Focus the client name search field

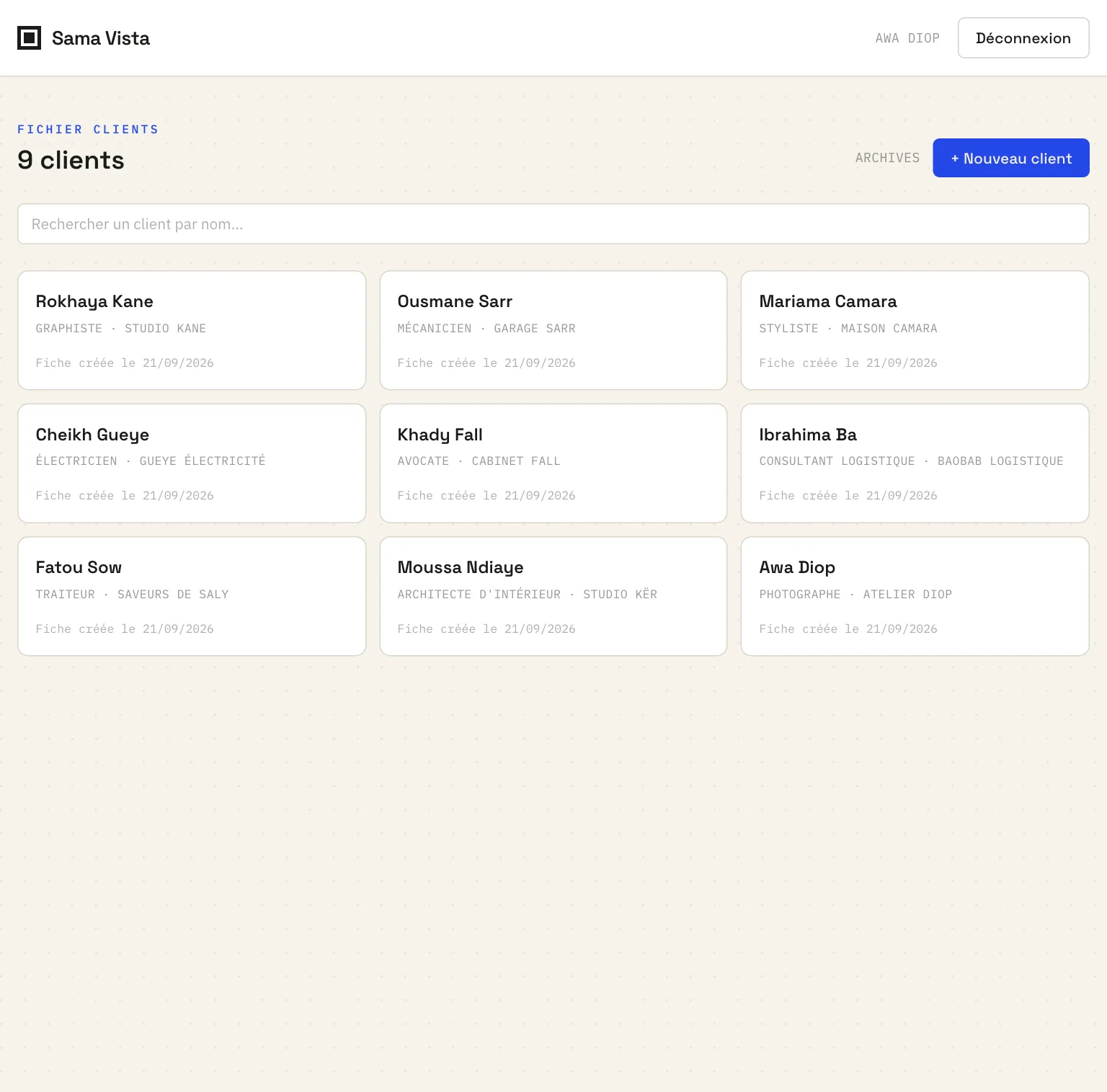click(553, 224)
